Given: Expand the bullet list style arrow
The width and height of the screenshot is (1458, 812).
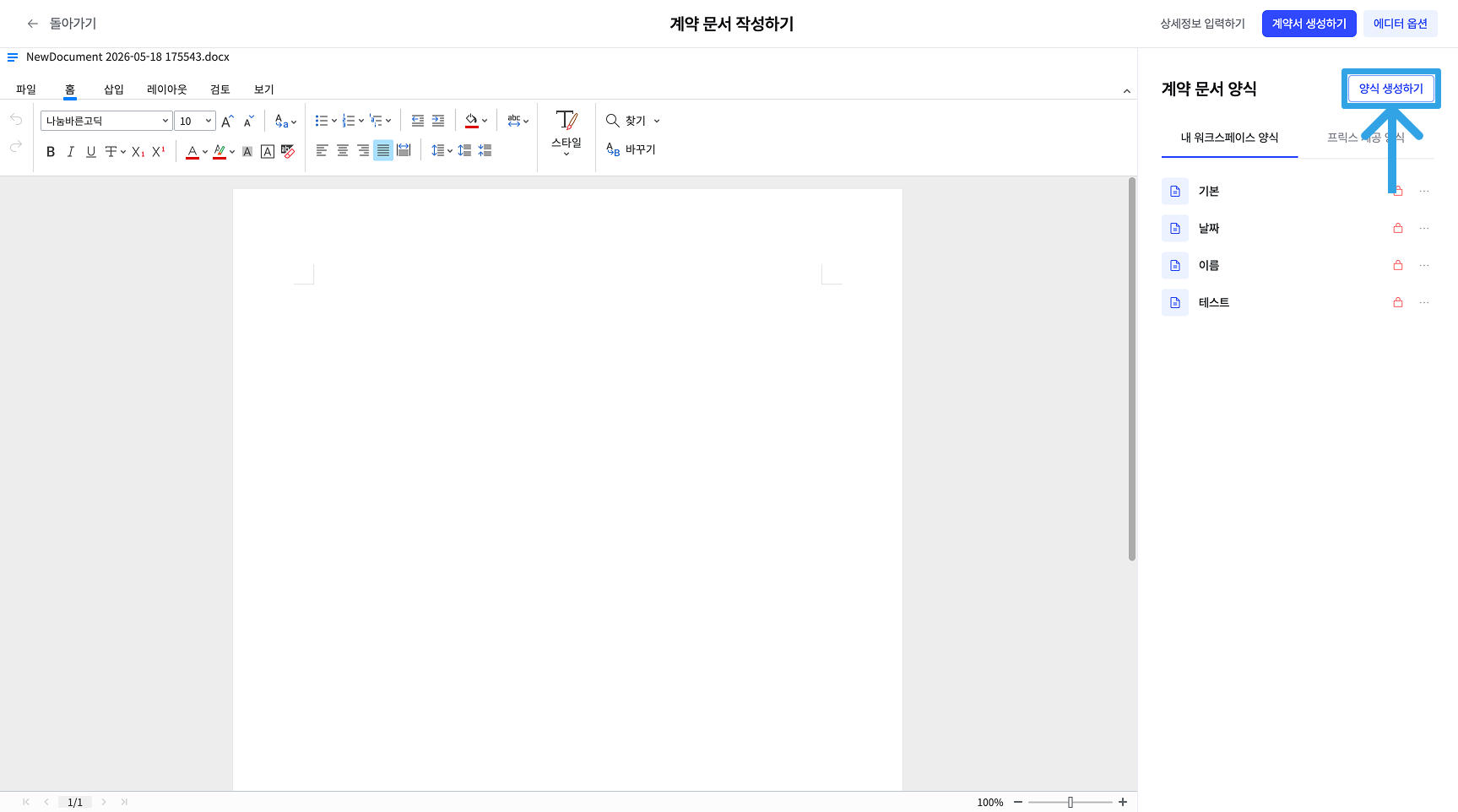Looking at the screenshot, I should coord(334,121).
